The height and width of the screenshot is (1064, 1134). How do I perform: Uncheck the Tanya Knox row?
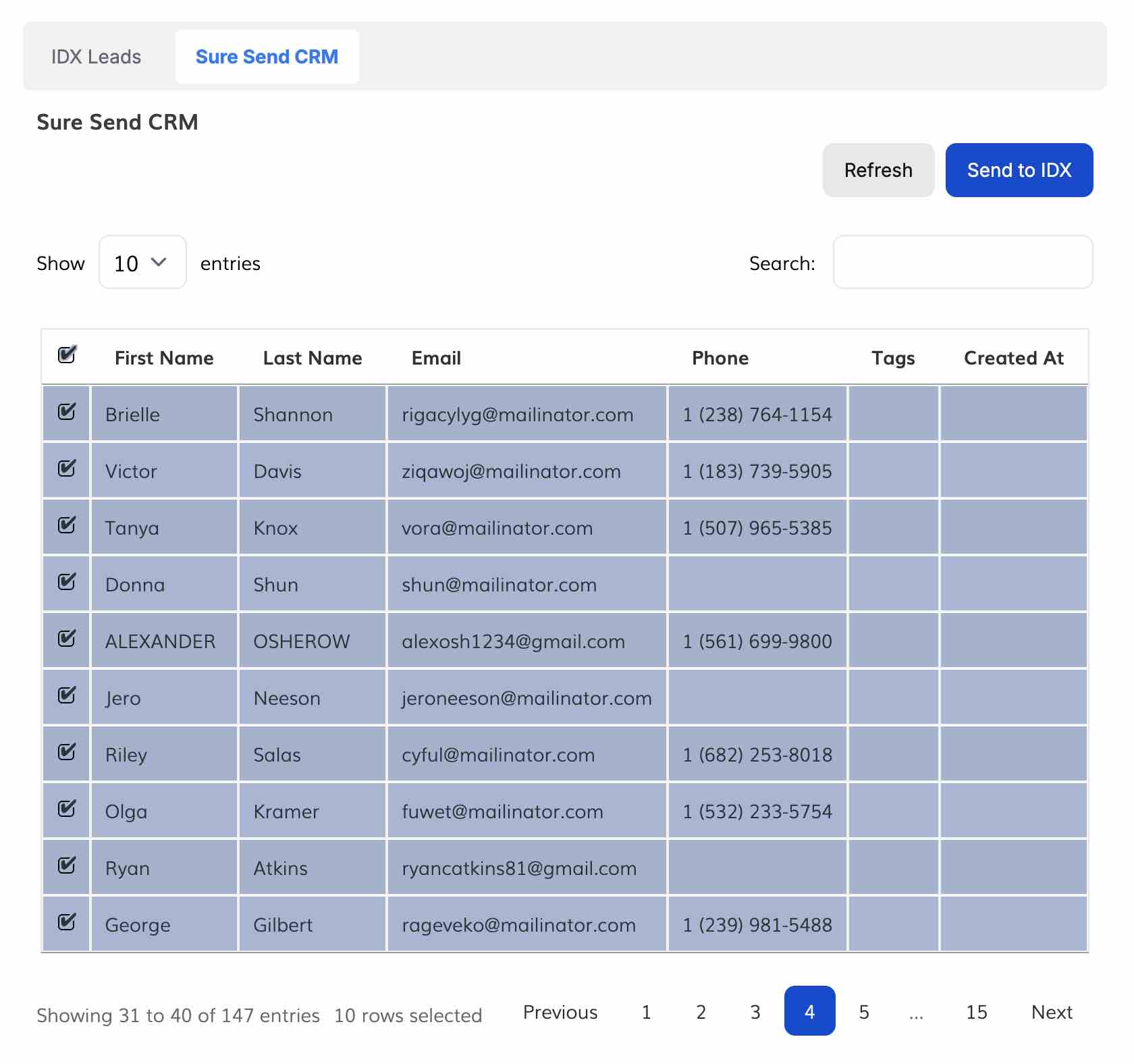67,525
